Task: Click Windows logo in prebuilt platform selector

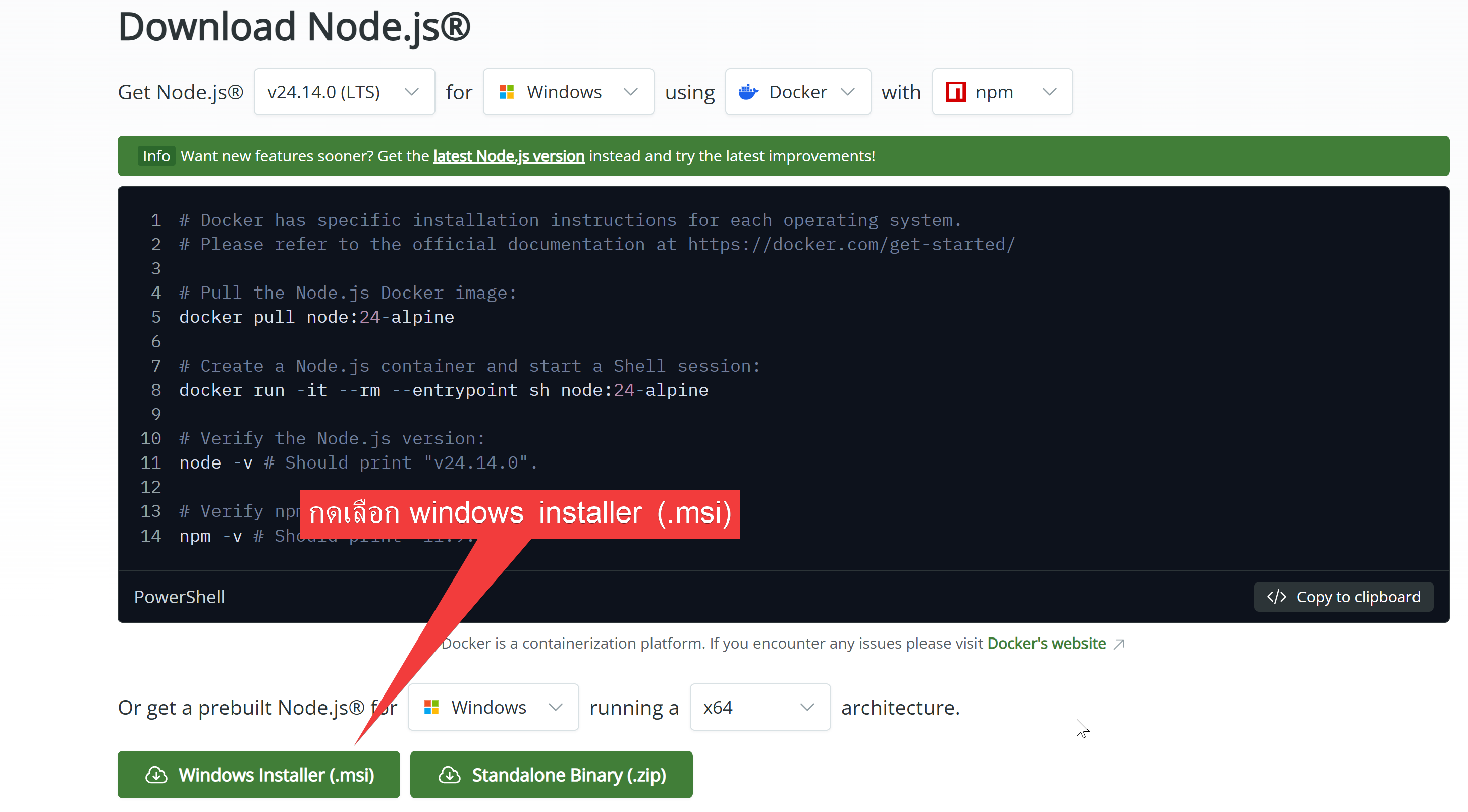Action: tap(431, 707)
